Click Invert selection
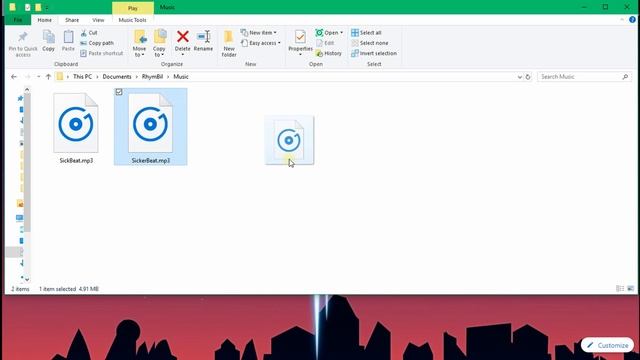 pyautogui.click(x=374, y=53)
